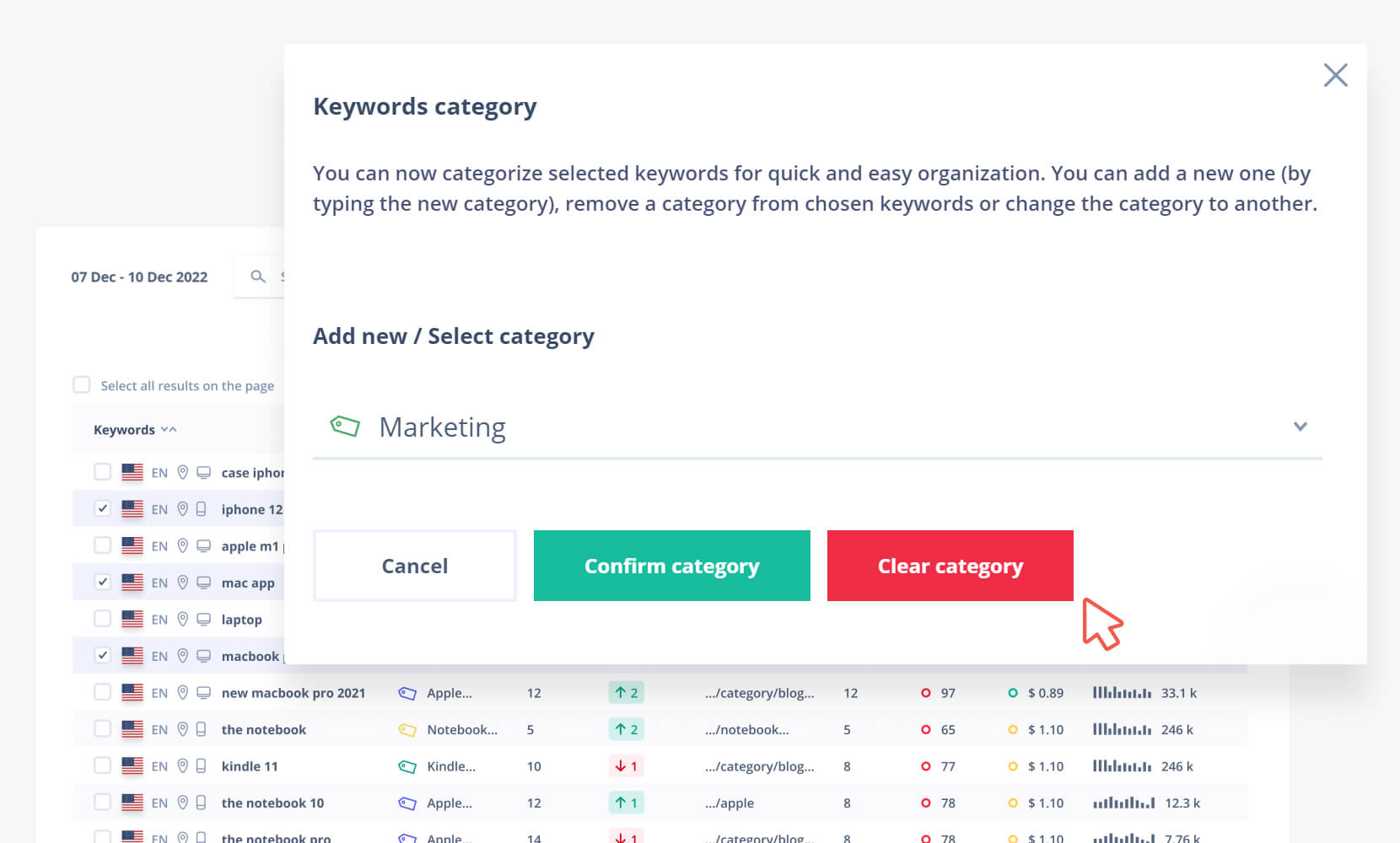Expand the Marketing category dropdown arrow
1400x843 pixels.
pos(1300,427)
